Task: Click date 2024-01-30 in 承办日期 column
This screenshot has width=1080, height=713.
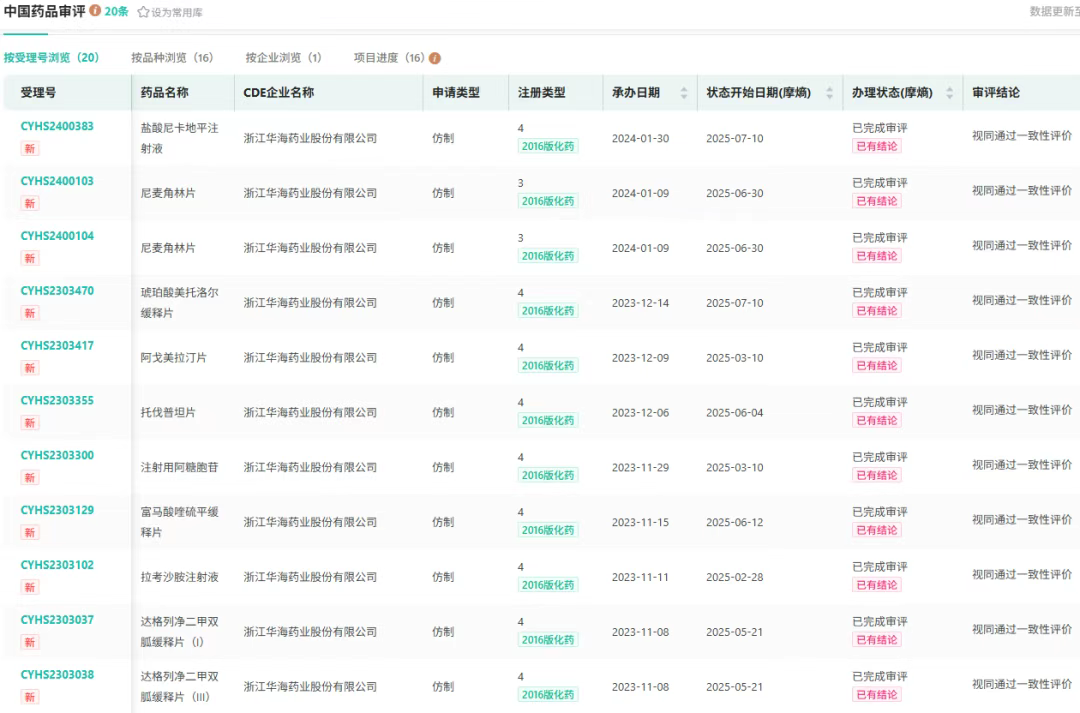Action: point(640,138)
